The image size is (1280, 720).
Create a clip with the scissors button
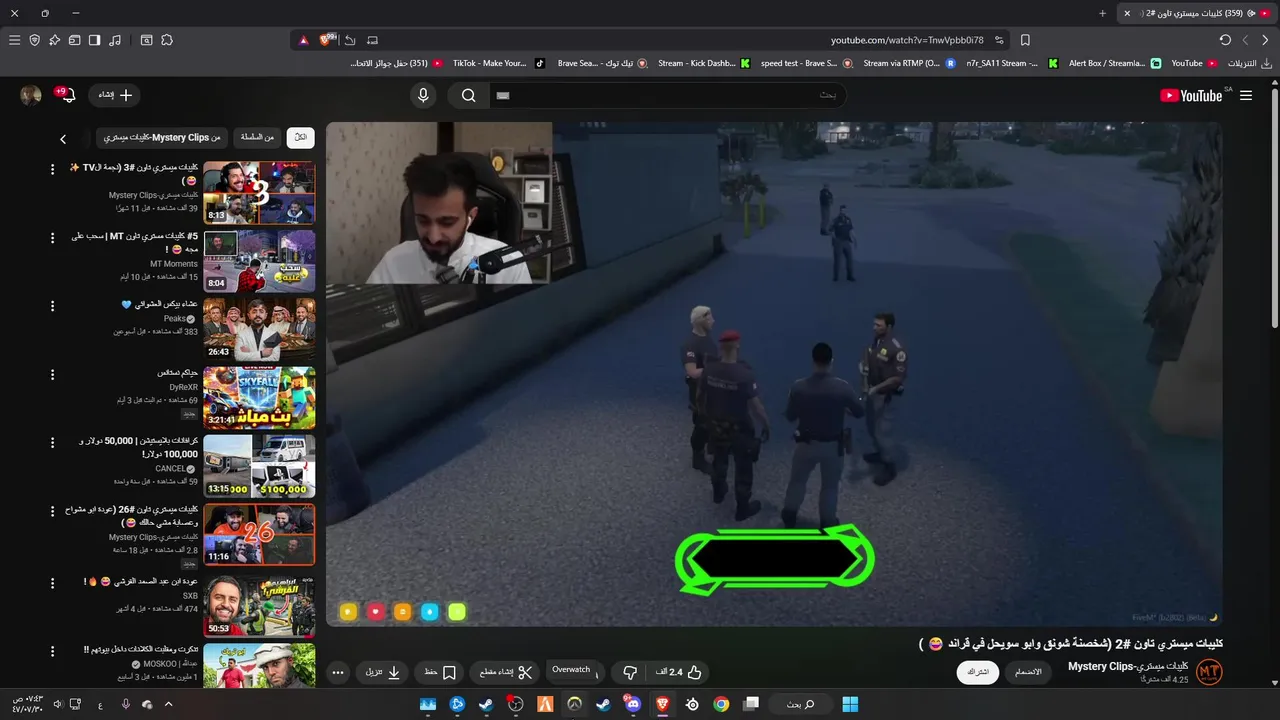(x=504, y=672)
